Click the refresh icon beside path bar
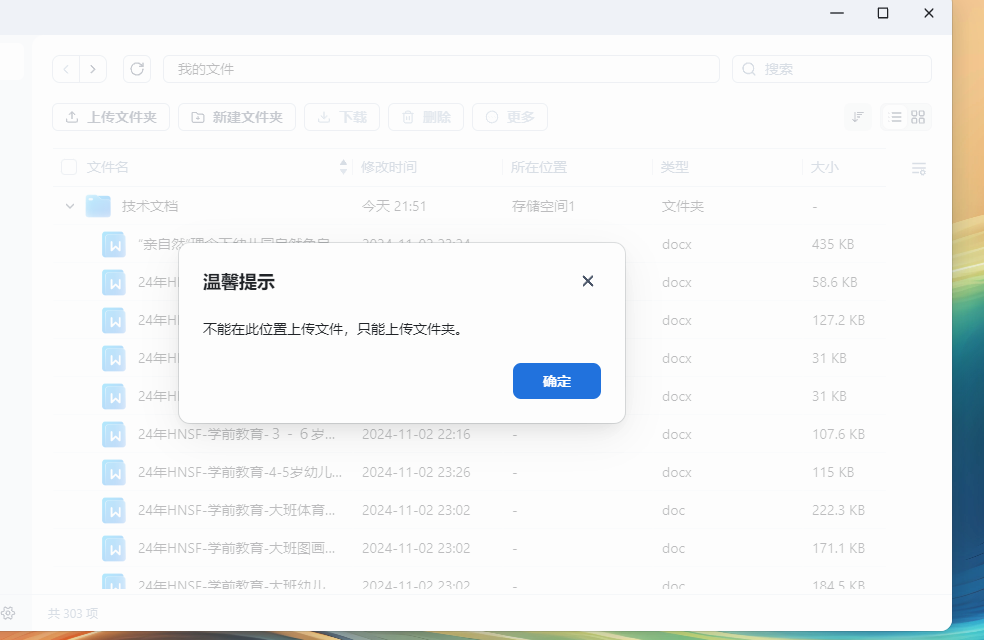The width and height of the screenshot is (984, 640). [x=137, y=69]
